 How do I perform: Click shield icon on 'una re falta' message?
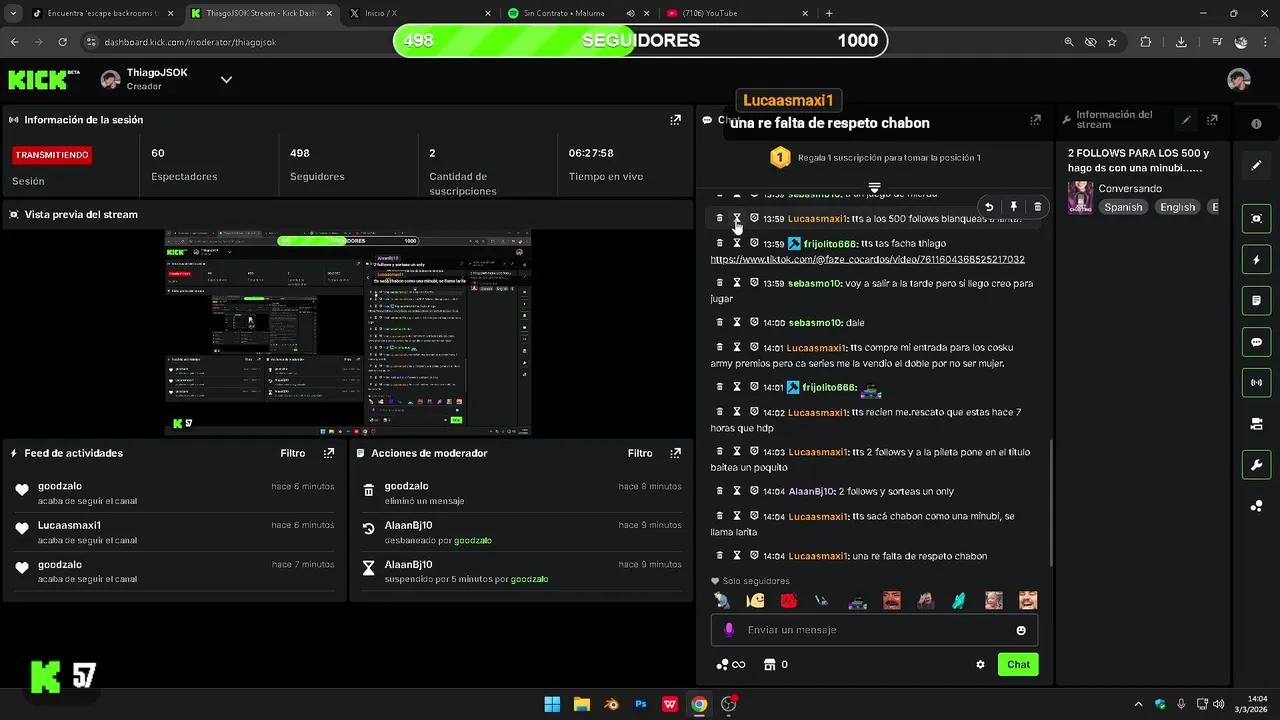[754, 556]
